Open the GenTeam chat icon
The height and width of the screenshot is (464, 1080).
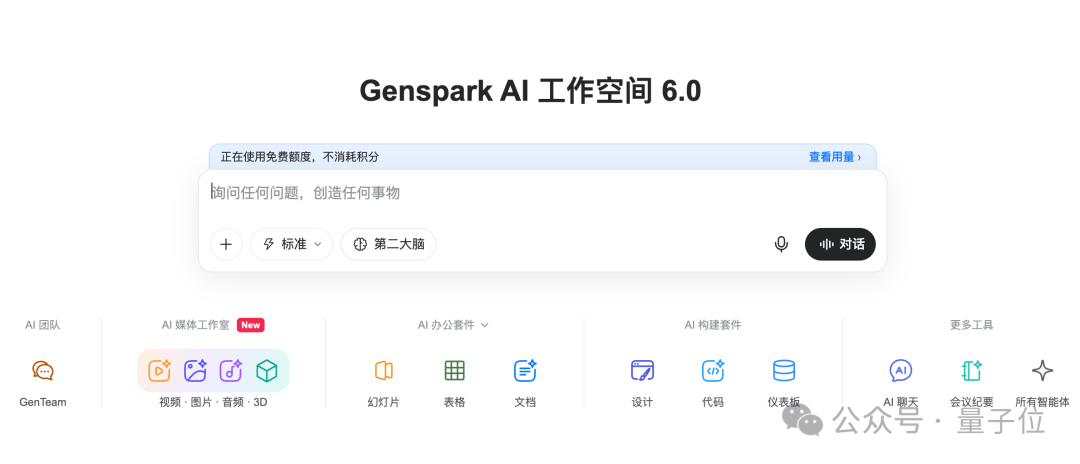pyautogui.click(x=43, y=371)
